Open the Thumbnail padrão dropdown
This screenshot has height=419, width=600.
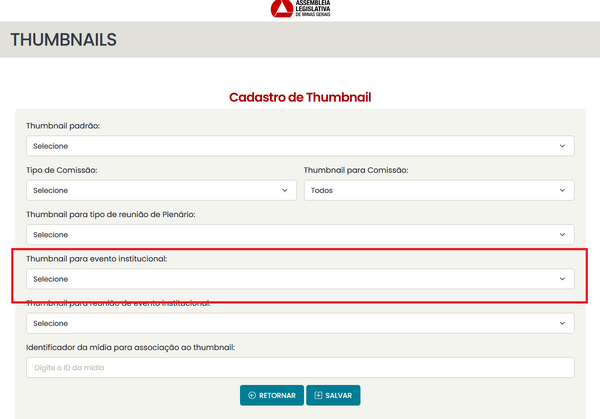click(x=300, y=146)
